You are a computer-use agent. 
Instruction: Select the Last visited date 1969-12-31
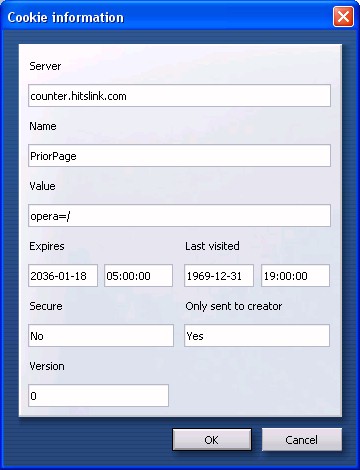coord(219,276)
